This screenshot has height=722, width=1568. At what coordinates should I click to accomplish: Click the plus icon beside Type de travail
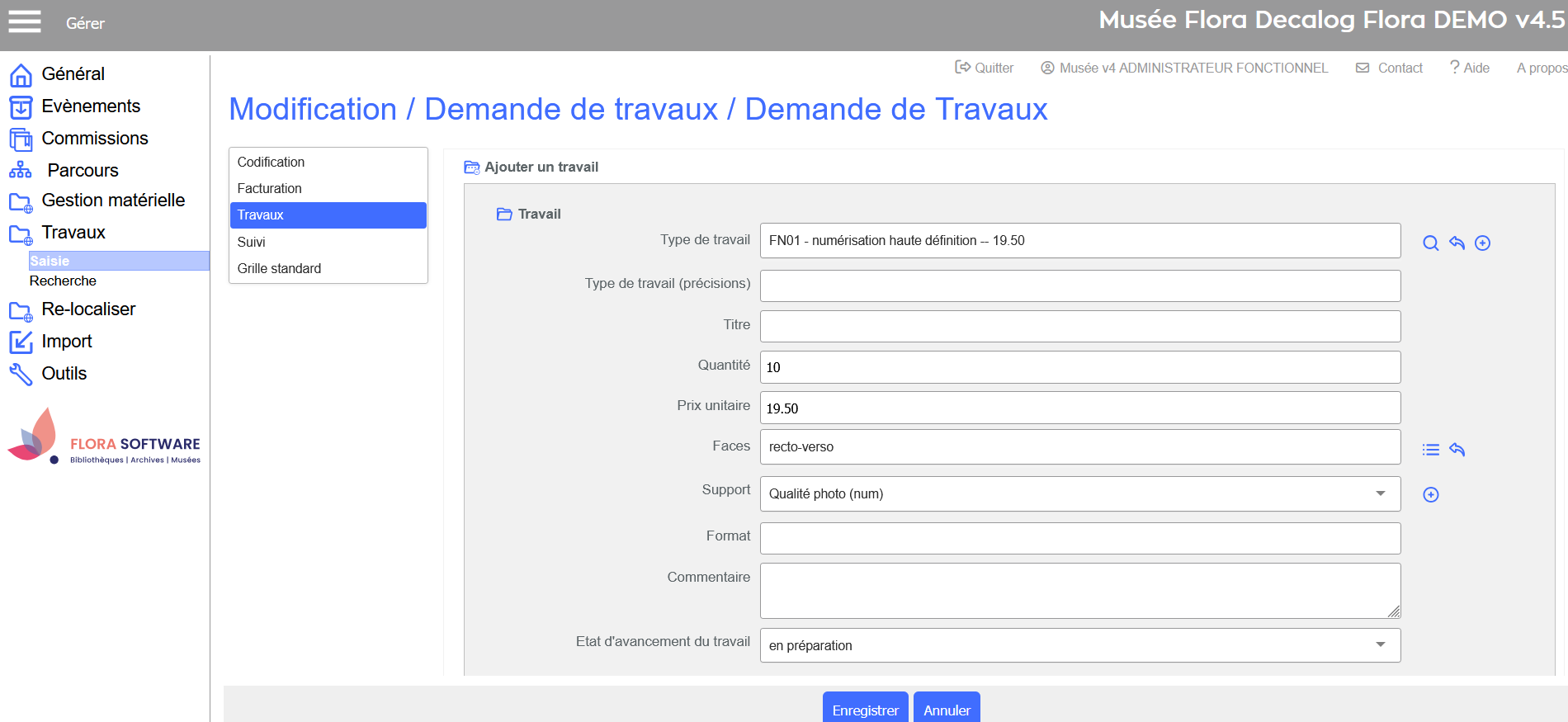click(x=1482, y=243)
